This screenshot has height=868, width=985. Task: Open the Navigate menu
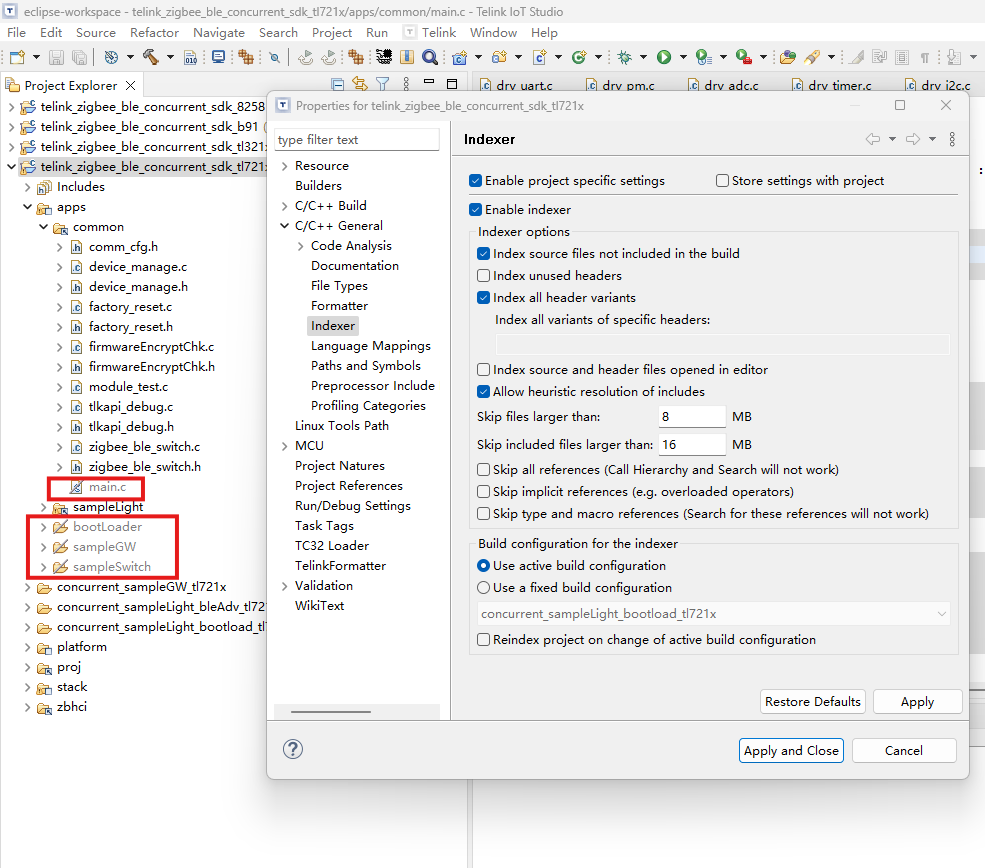pos(219,33)
